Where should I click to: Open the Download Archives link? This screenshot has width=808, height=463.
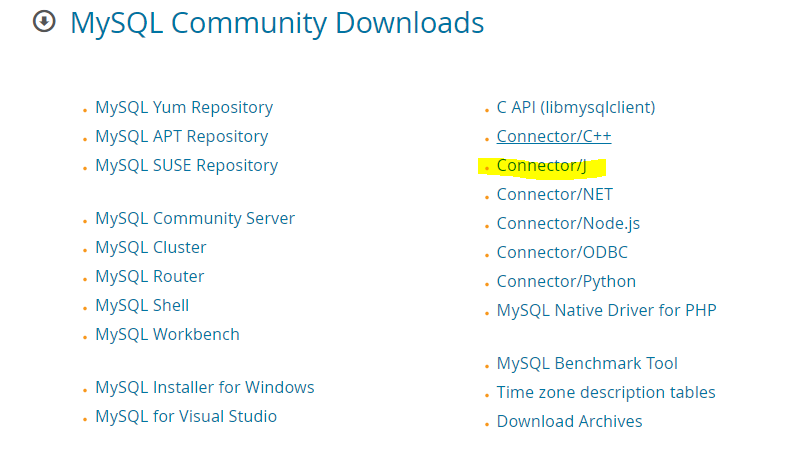(569, 421)
